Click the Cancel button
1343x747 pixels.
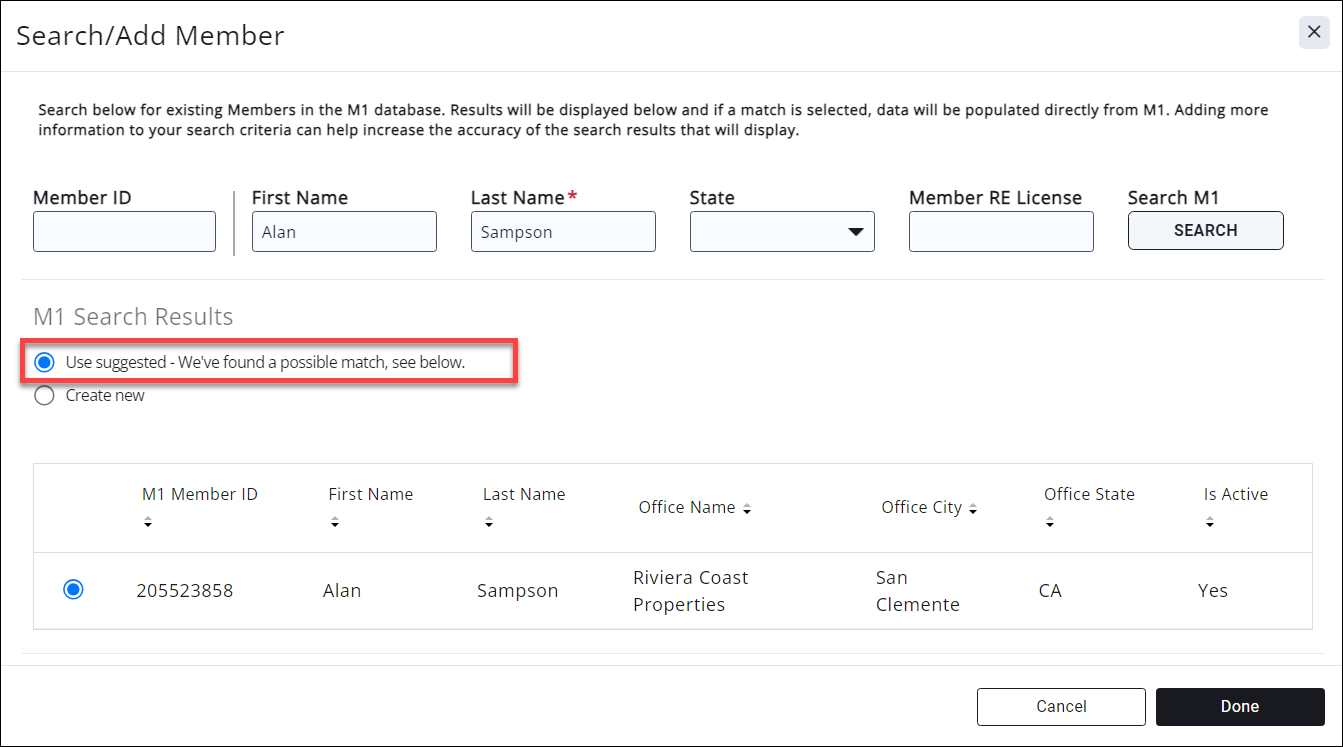(x=1061, y=706)
